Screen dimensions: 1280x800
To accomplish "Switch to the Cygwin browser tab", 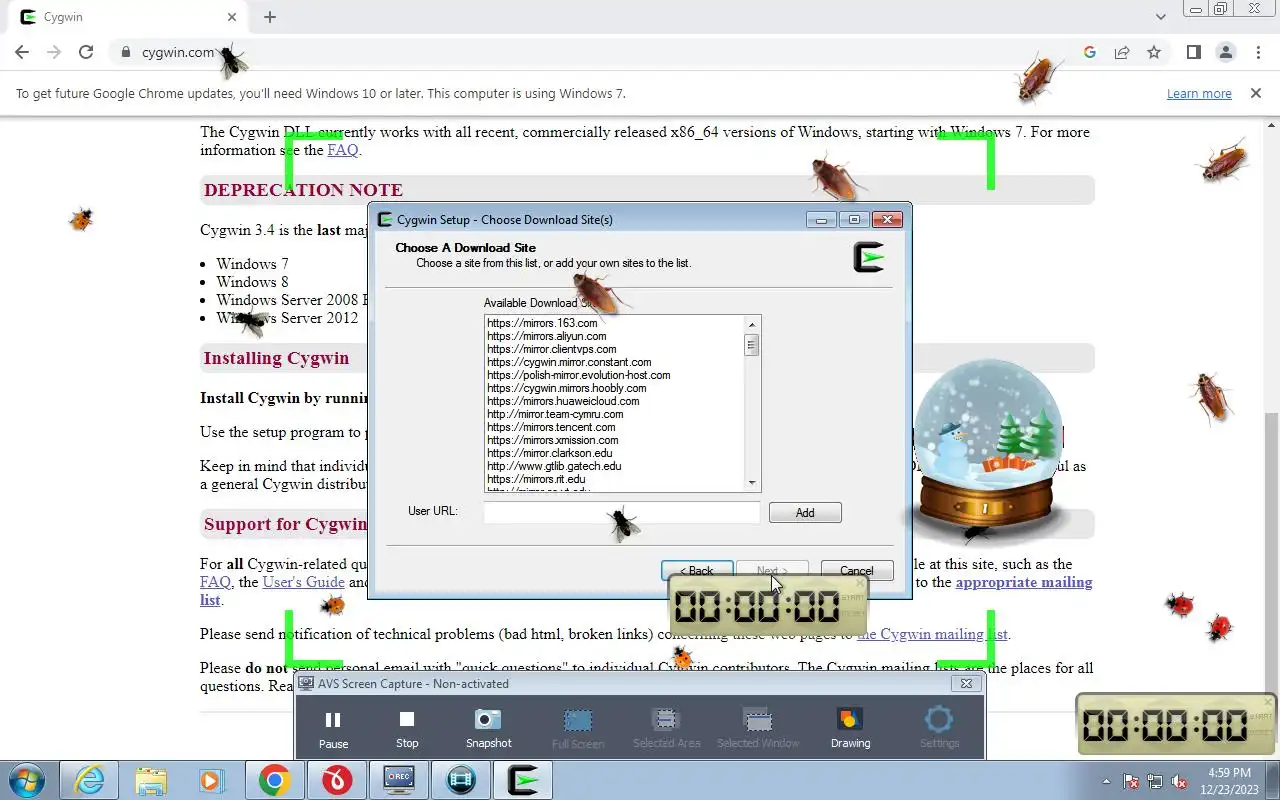I will 128,17.
